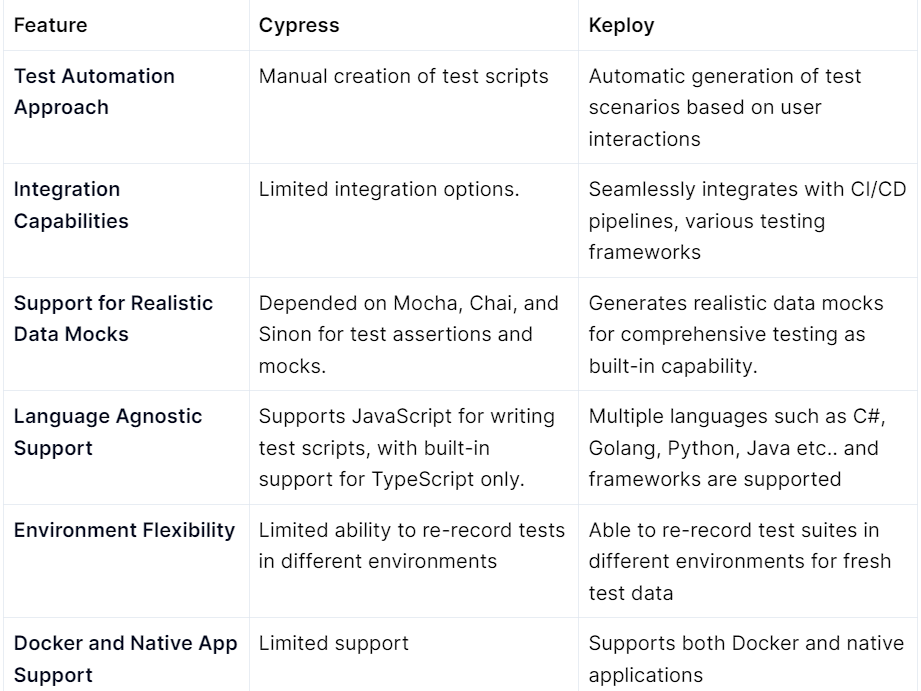921x691 pixels.
Task: Select the "Integration Capabilities" row label
Action: 71,205
